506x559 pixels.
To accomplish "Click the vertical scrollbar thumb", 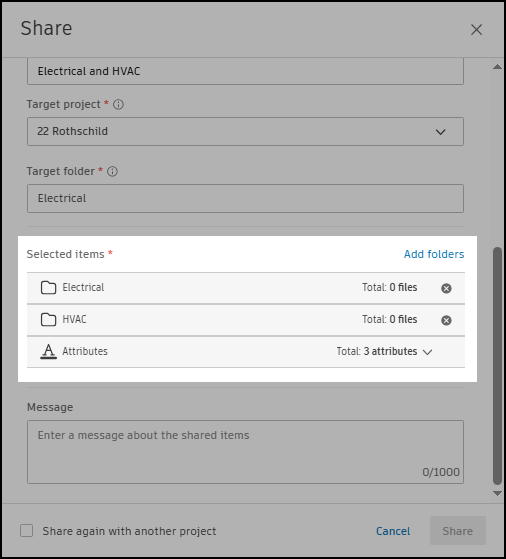I will point(497,366).
